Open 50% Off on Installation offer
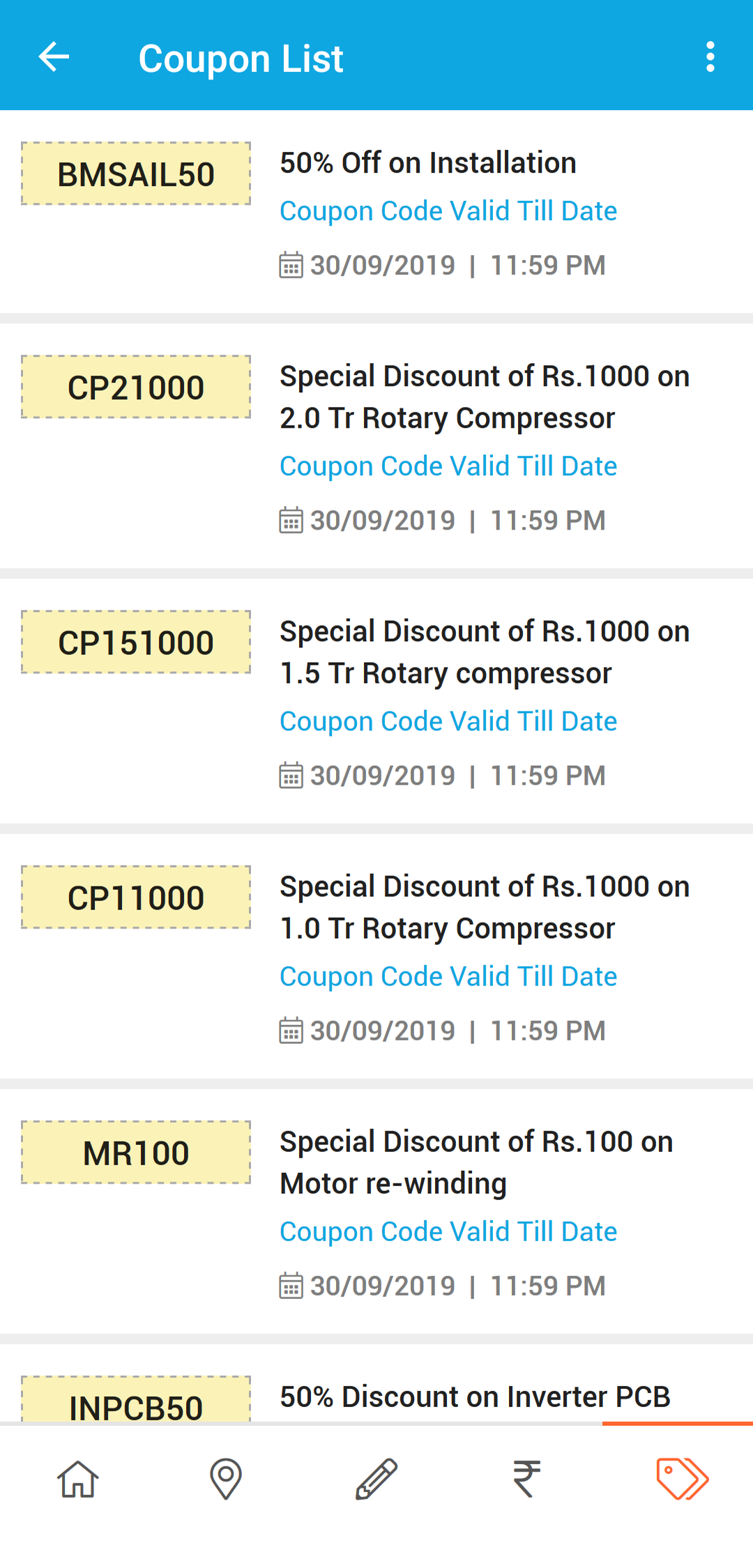 (428, 163)
